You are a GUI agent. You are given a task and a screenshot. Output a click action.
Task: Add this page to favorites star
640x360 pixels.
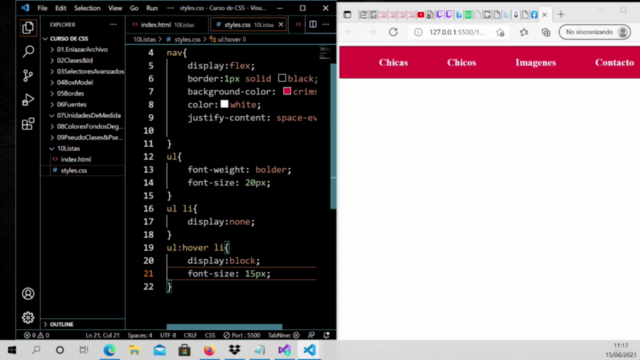point(500,32)
